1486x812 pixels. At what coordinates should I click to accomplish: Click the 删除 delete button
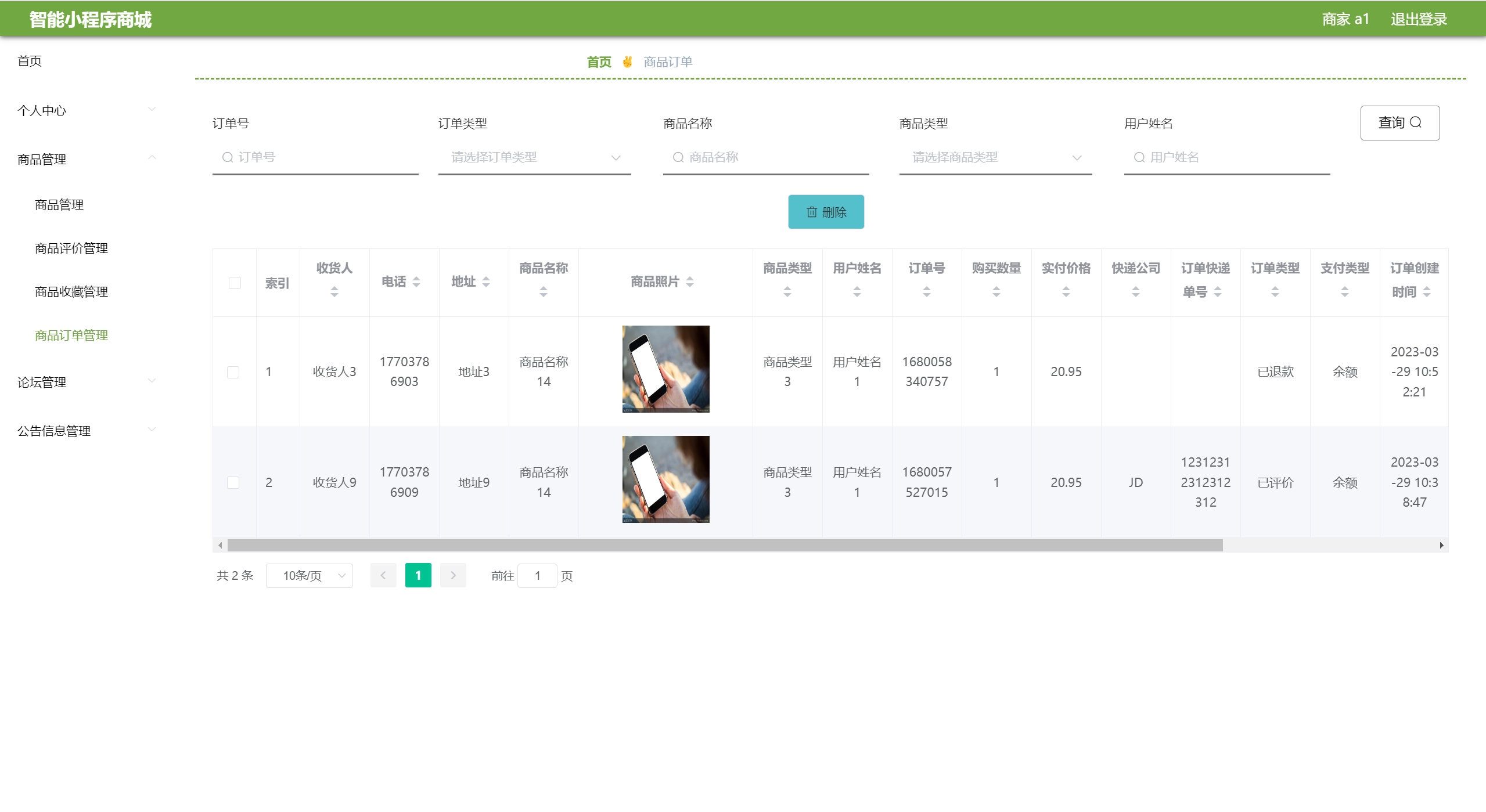[x=826, y=212]
